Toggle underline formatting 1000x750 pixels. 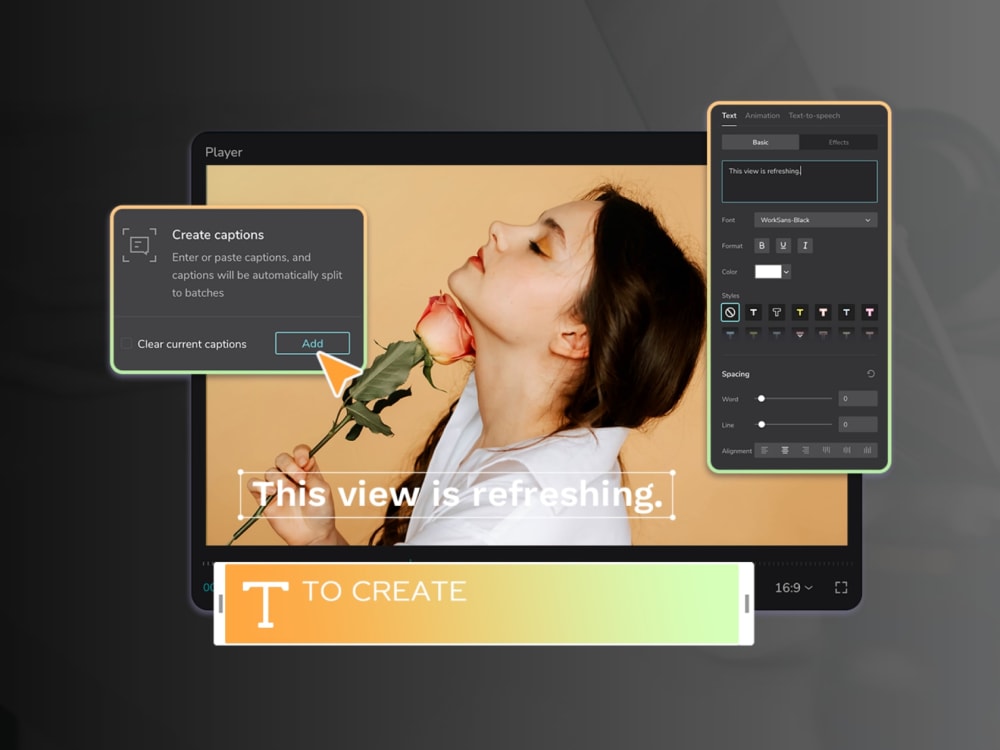coord(783,246)
